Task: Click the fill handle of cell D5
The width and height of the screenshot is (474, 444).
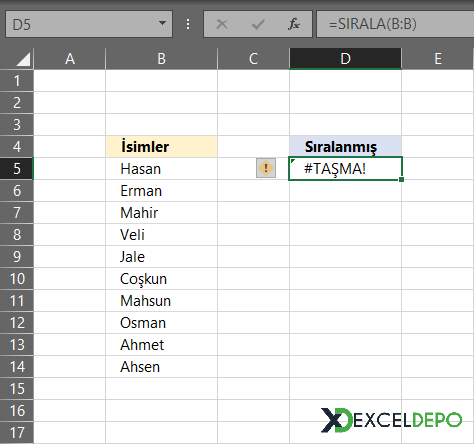Action: 401,180
